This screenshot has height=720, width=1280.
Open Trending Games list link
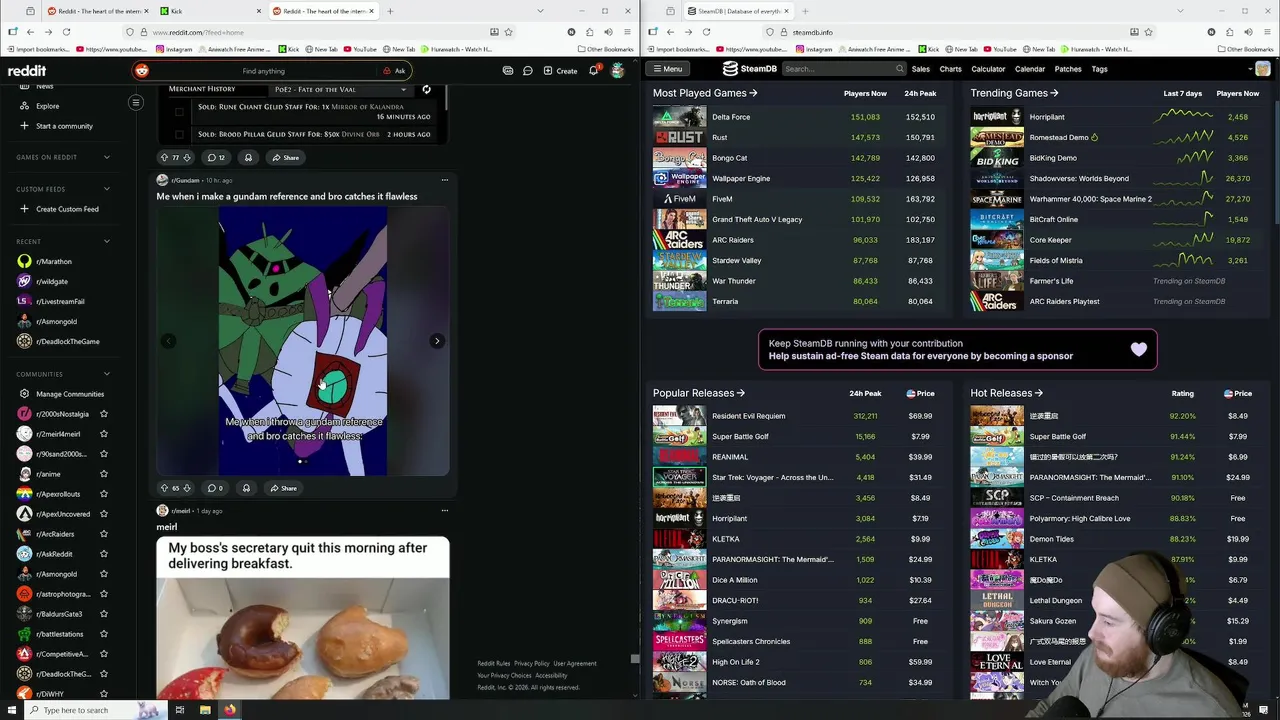[1015, 93]
